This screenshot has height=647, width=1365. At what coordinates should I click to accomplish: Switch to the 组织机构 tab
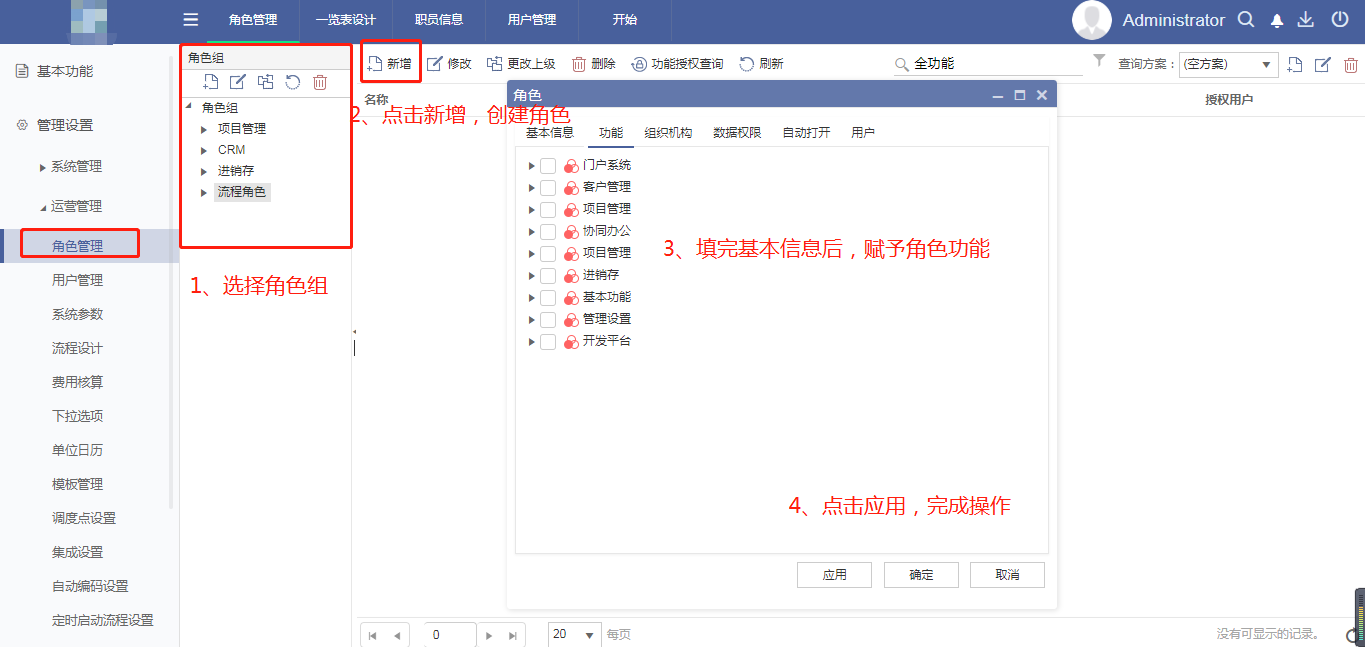(667, 131)
